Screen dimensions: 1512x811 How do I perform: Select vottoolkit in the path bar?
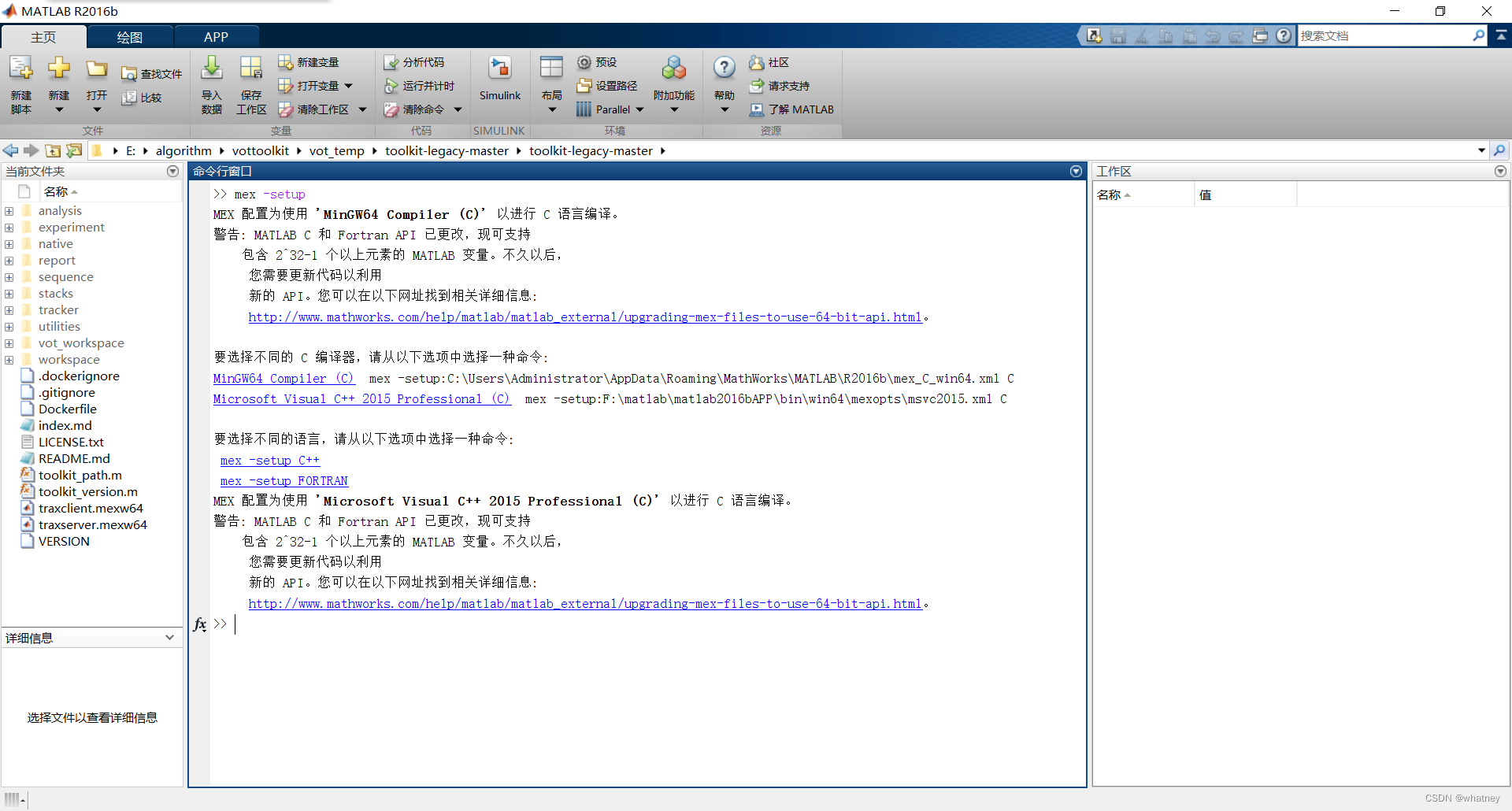point(261,150)
